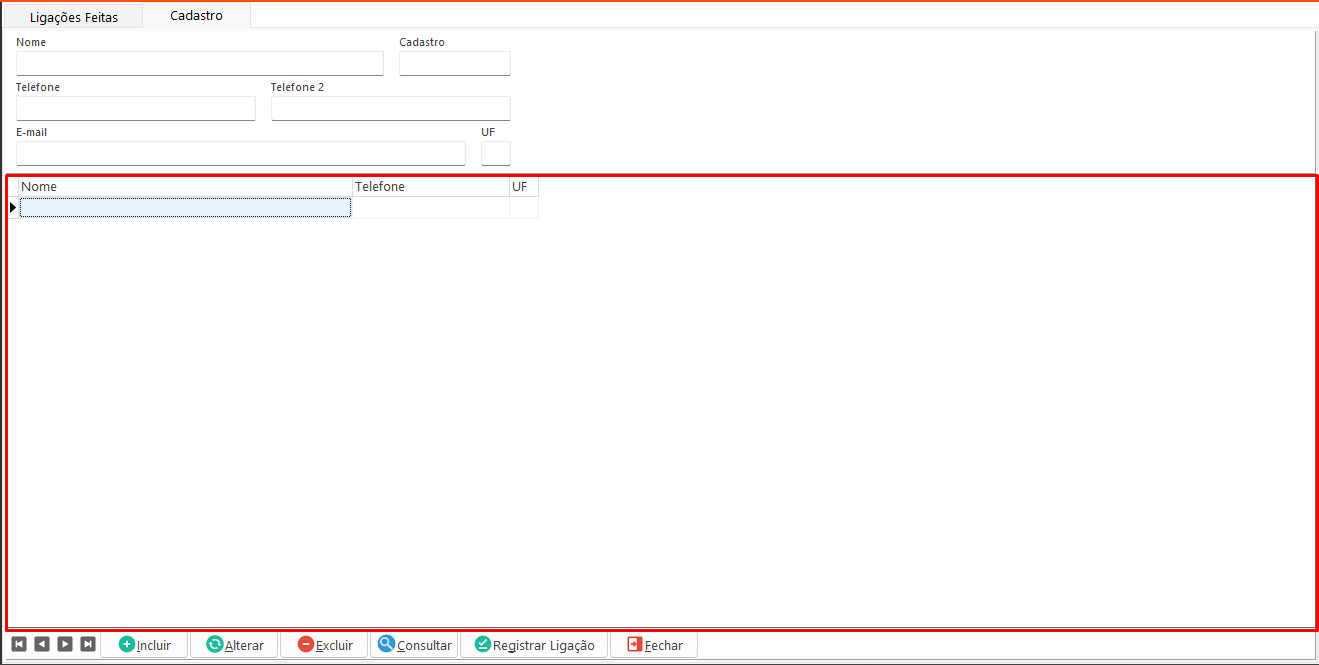Open Consultar search
The image size is (1319, 665).
tap(414, 645)
